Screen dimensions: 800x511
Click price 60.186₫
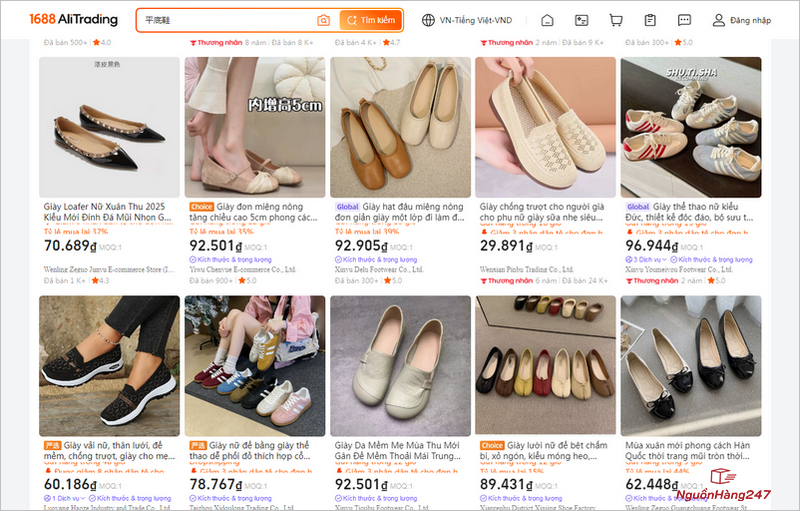[70, 484]
